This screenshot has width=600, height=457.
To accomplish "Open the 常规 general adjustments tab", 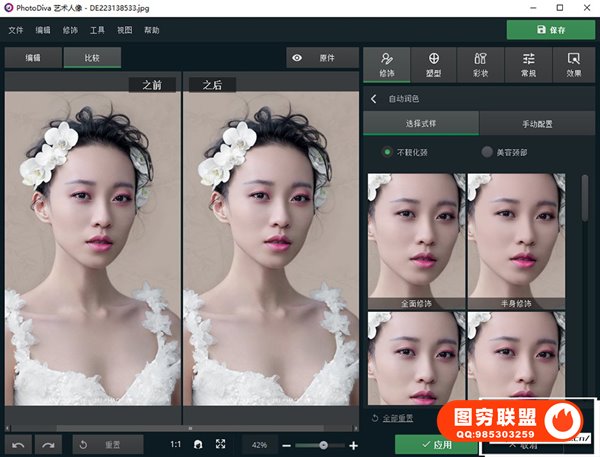I will click(x=528, y=64).
